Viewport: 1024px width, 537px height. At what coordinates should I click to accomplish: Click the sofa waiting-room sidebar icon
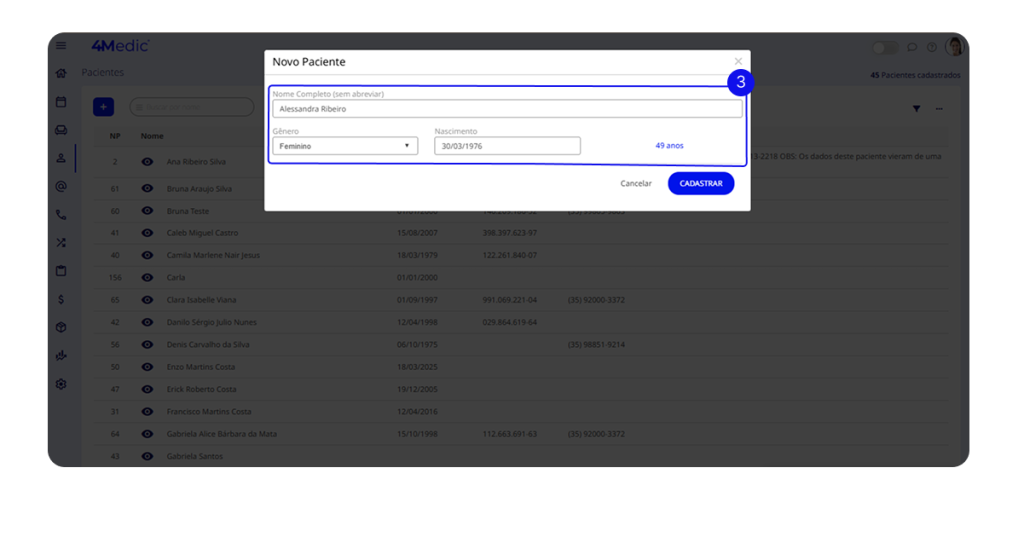[61, 130]
